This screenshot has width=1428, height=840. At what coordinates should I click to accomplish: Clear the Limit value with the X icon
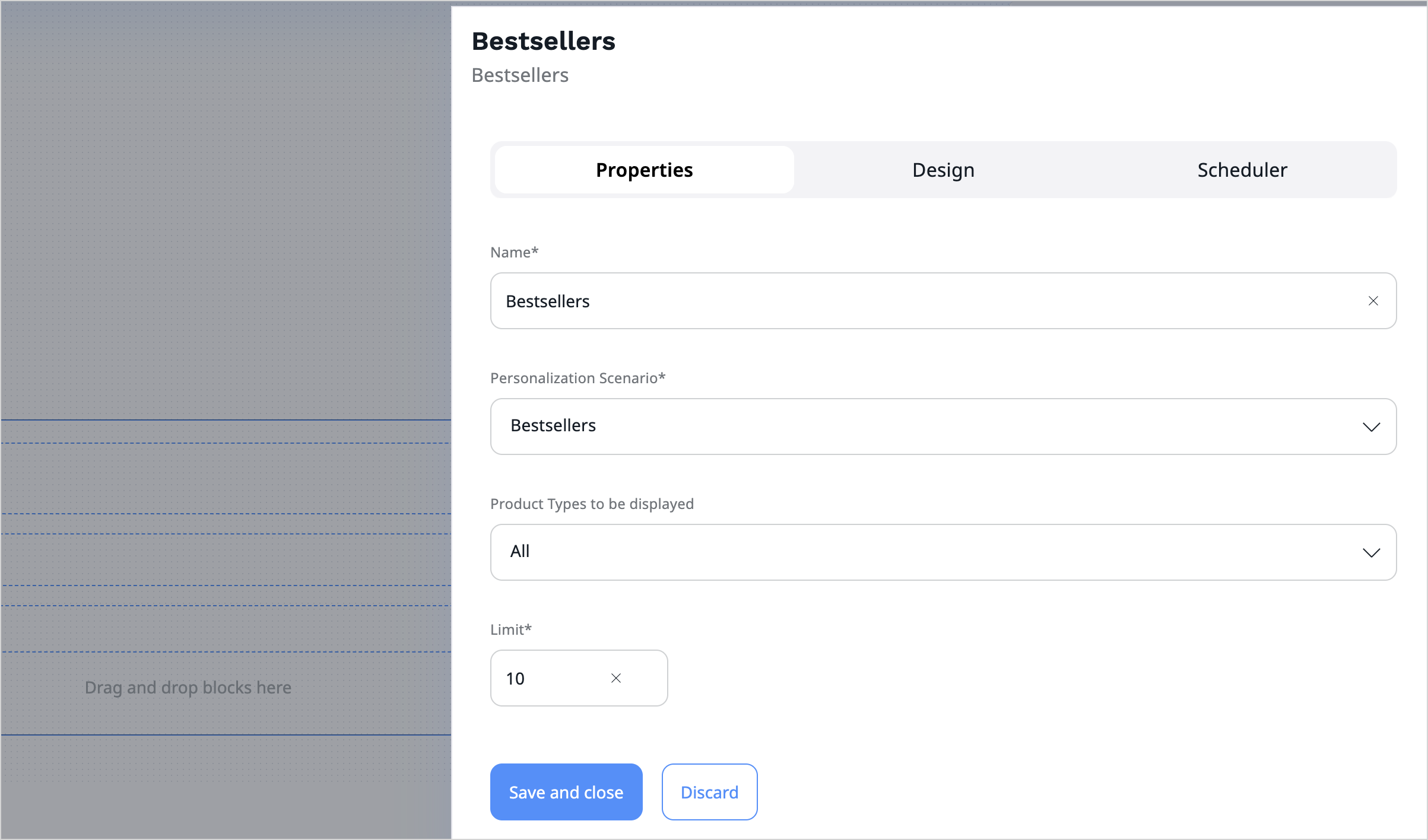[615, 677]
